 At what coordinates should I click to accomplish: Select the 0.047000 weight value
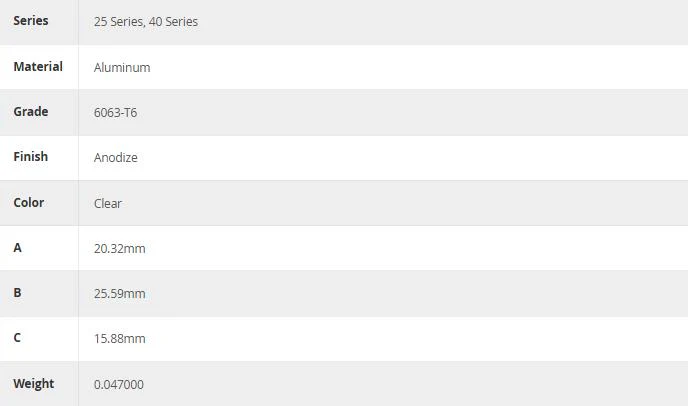coord(118,385)
